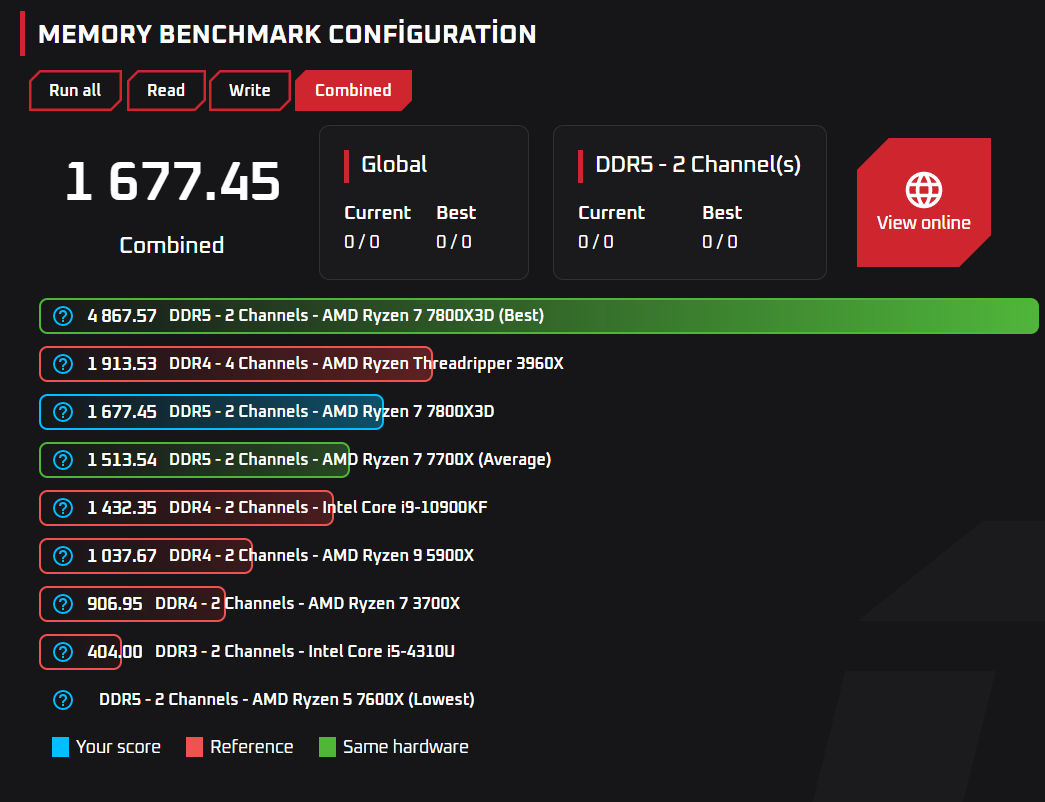Viewport: 1045px width, 802px height.
Task: Click the DDR5 - 2 Channel(s) card title
Action: click(698, 165)
